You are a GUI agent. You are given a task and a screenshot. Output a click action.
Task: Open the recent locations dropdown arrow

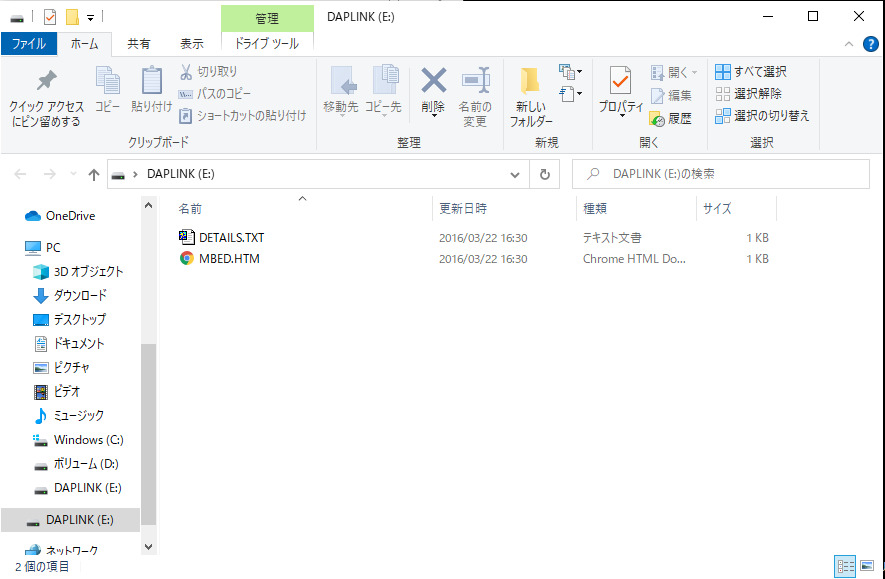[x=73, y=174]
